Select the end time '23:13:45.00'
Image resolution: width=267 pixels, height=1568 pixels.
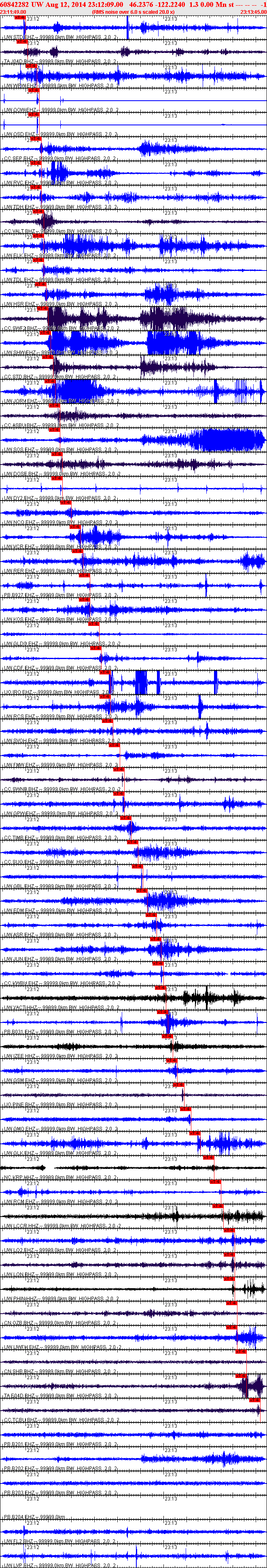pyautogui.click(x=254, y=12)
